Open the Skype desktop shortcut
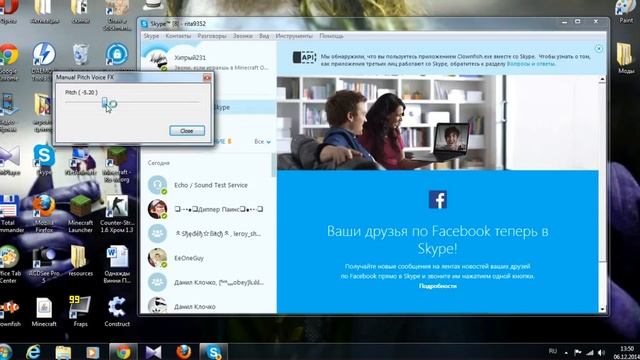This screenshot has height=360, width=640. 44,159
